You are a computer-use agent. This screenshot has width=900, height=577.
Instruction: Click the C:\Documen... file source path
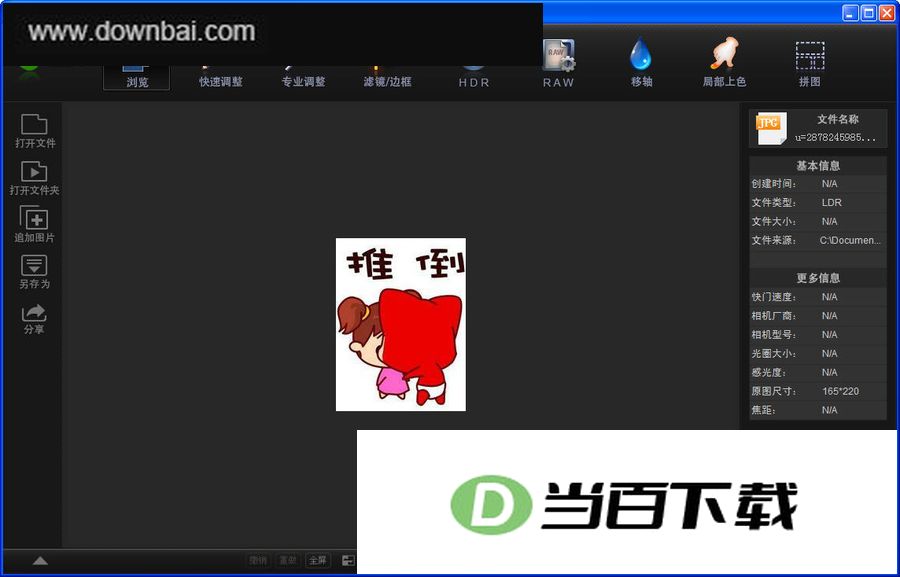click(850, 241)
